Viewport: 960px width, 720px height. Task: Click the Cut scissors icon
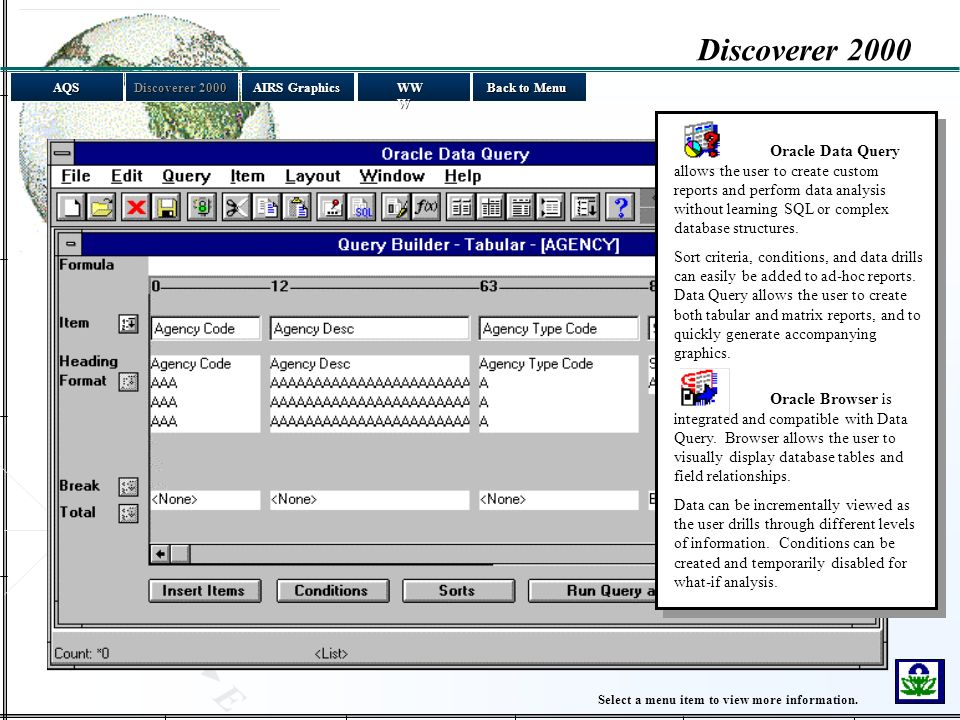(x=236, y=208)
